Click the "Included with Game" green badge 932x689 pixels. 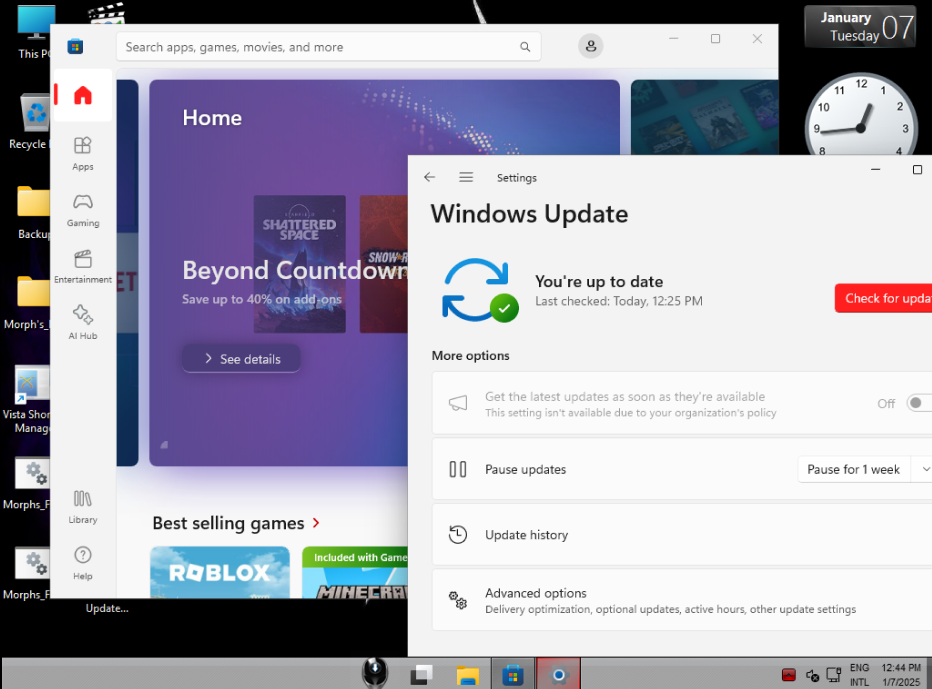(355, 558)
